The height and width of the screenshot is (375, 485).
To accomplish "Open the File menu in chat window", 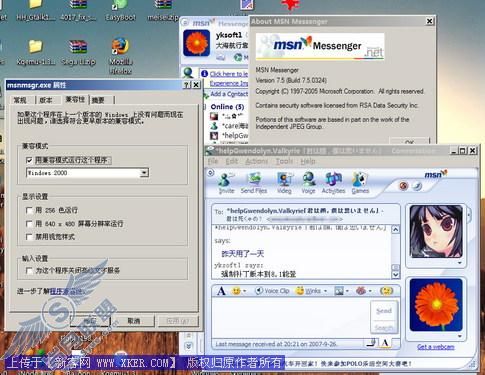I will pos(213,162).
